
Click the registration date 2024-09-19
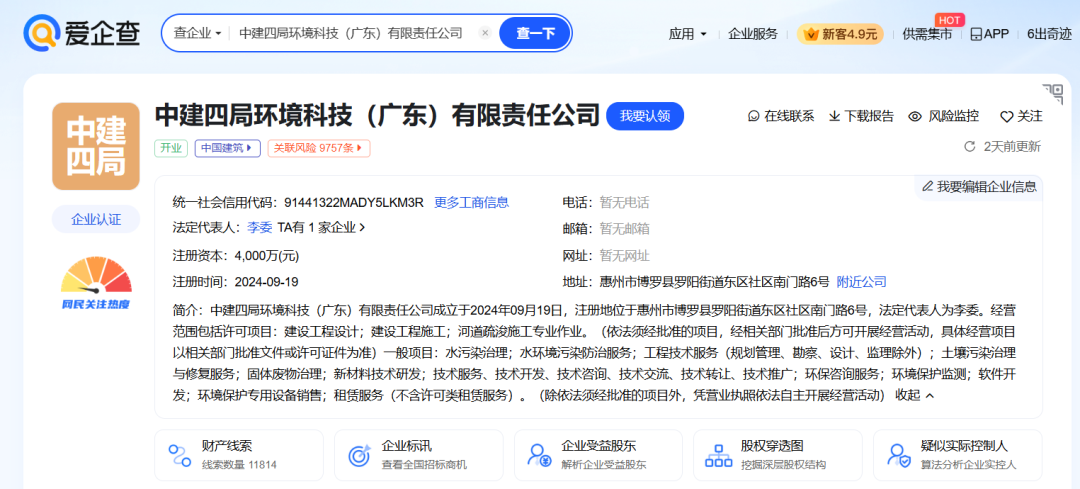tap(267, 282)
